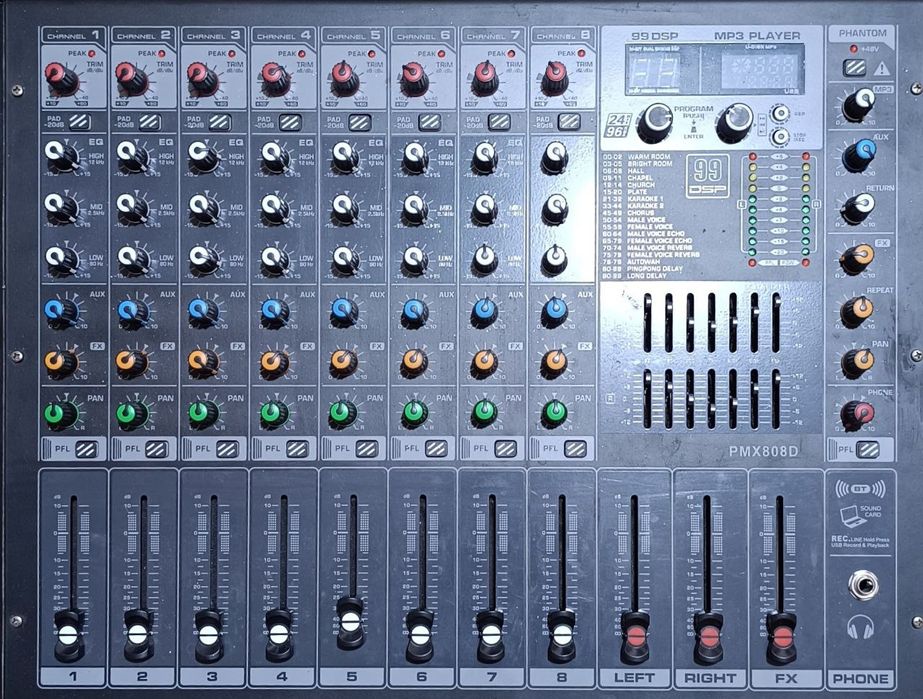This screenshot has height=699, width=923.
Task: Enable PFL on Channel 2
Action: (157, 449)
